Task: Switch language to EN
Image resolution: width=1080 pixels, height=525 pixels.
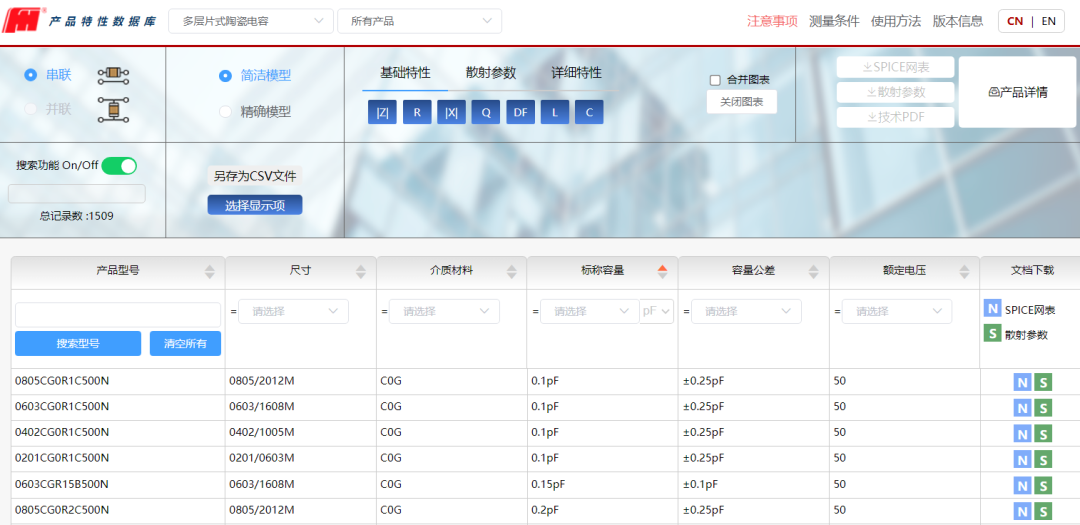Action: pos(1048,21)
